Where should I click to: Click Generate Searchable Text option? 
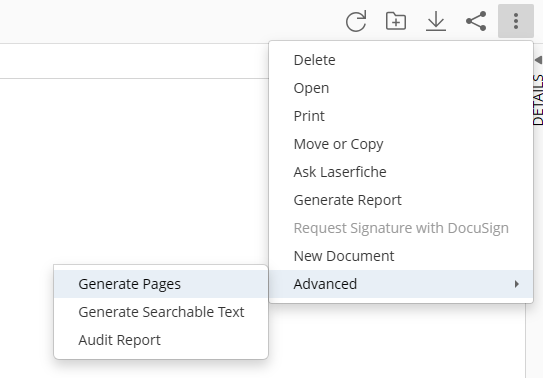pyautogui.click(x=161, y=312)
